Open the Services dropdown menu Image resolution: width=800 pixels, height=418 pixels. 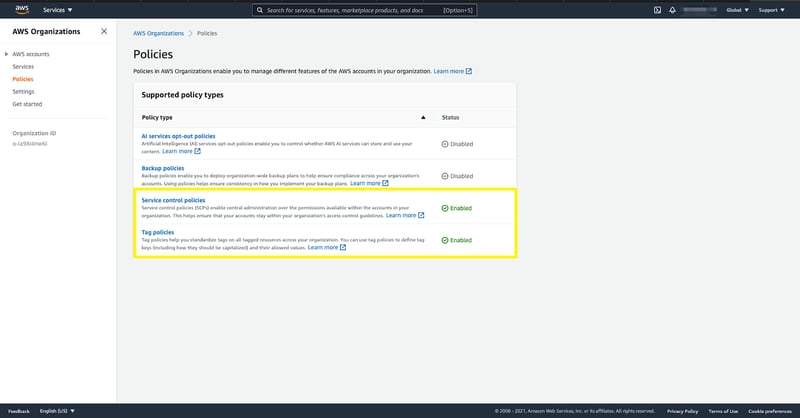click(58, 10)
